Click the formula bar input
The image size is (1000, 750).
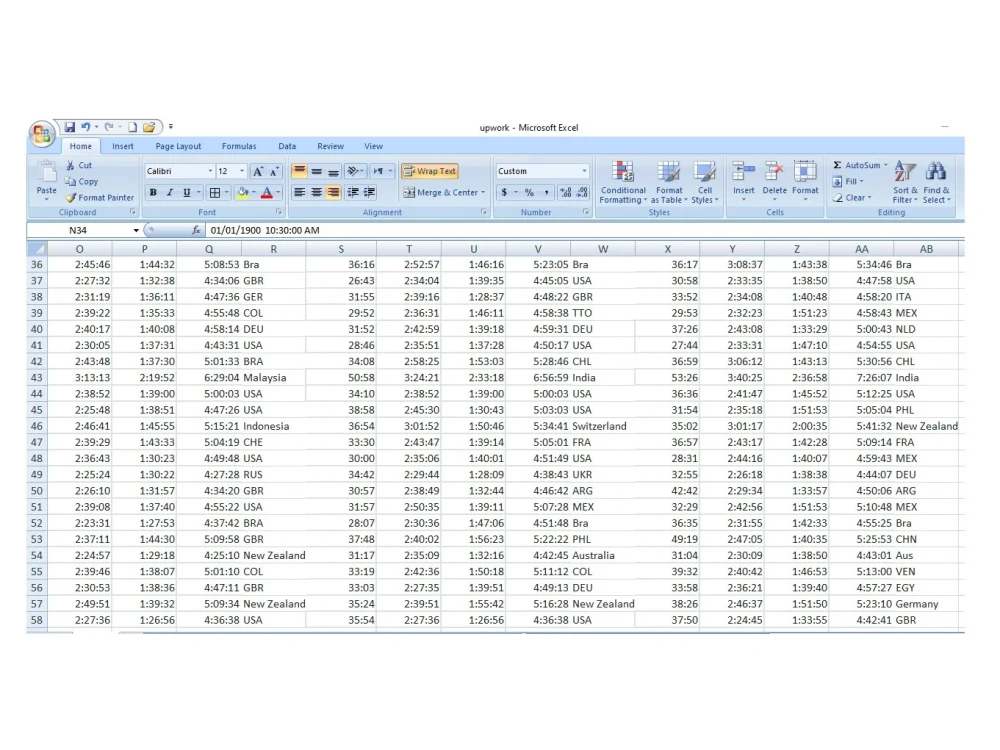[584, 230]
